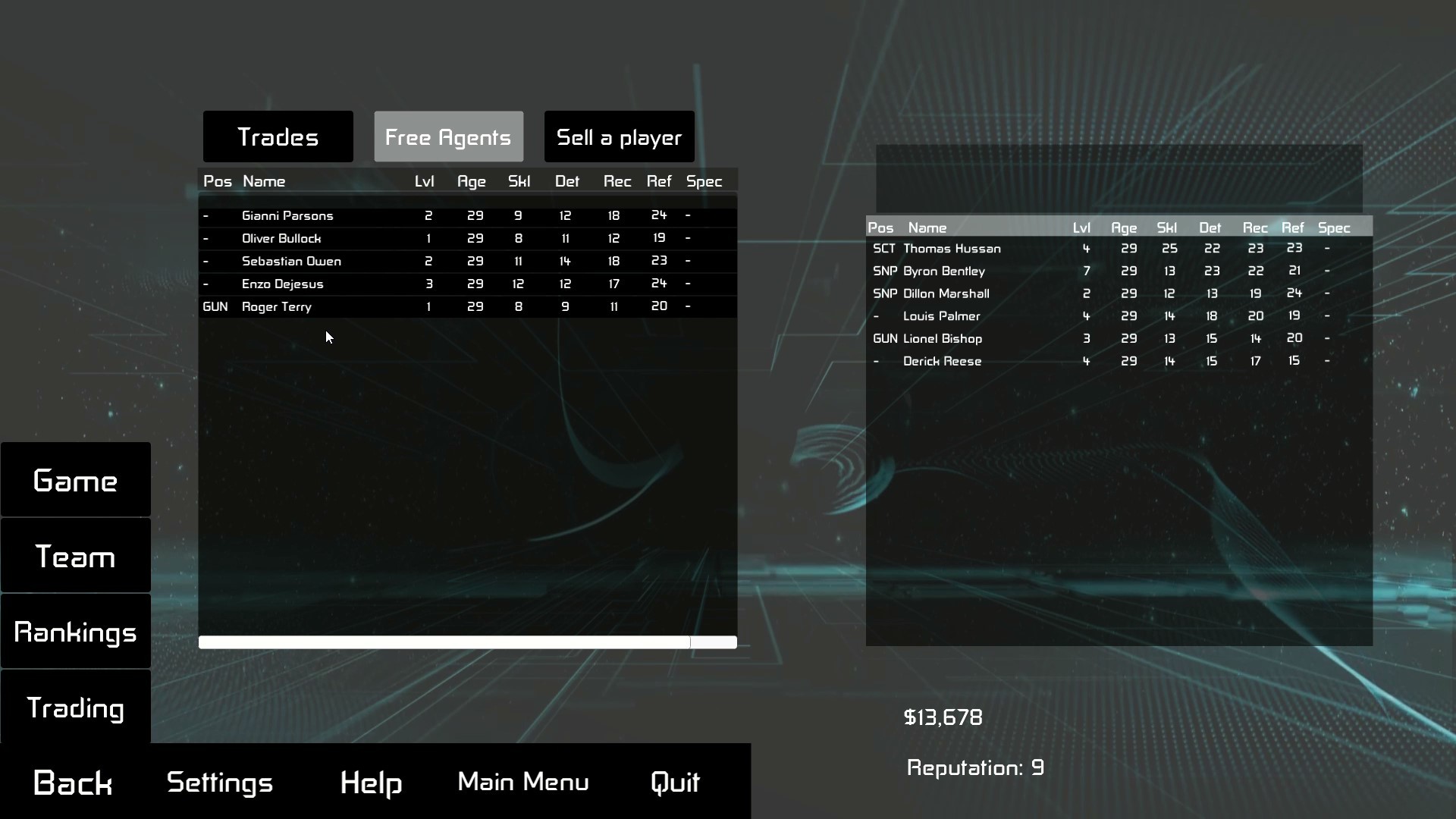Quit the game
Image resolution: width=1456 pixels, height=819 pixels.
click(x=675, y=783)
